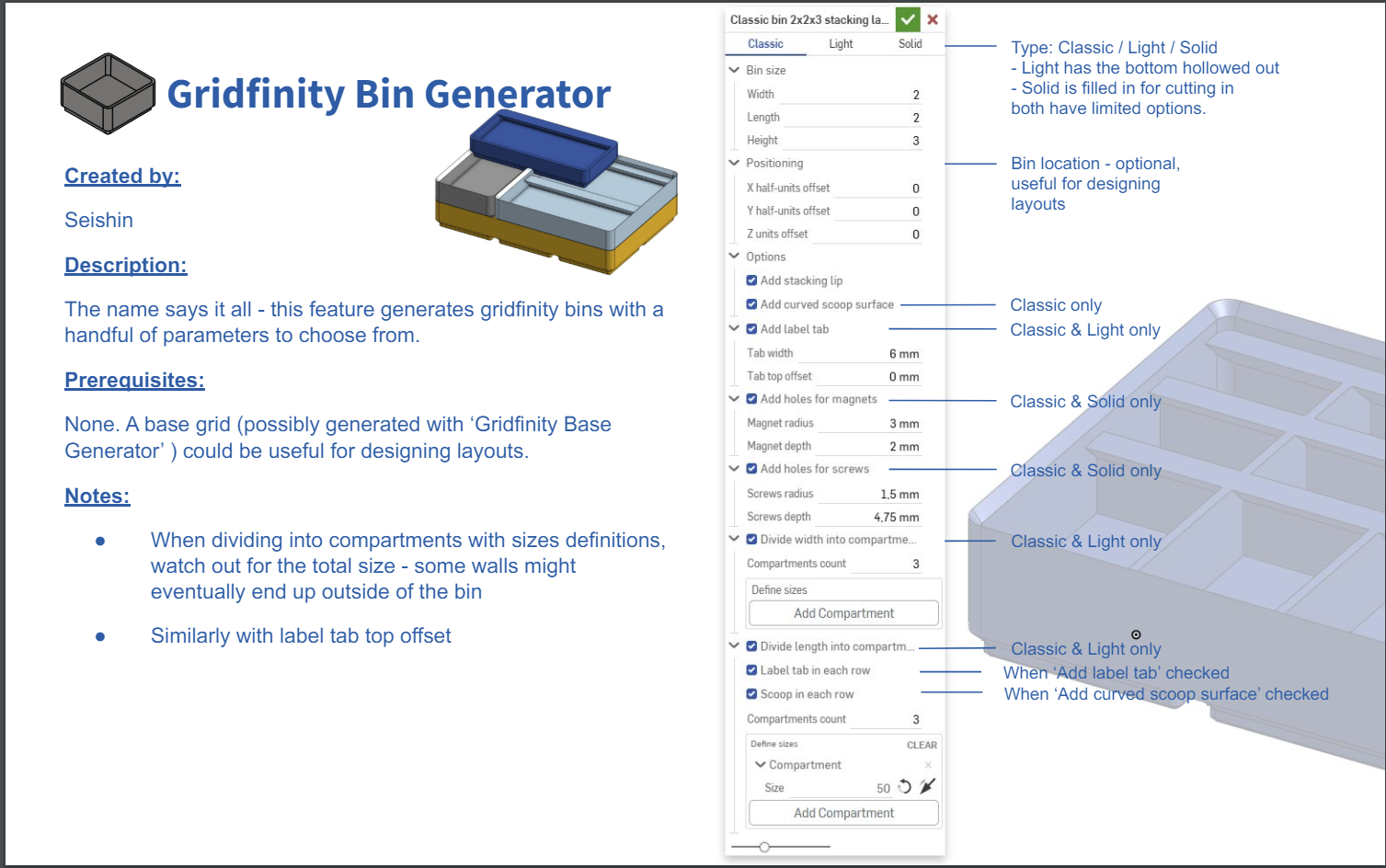Image resolution: width=1386 pixels, height=868 pixels.
Task: Switch to the Classic tab
Action: [x=765, y=44]
